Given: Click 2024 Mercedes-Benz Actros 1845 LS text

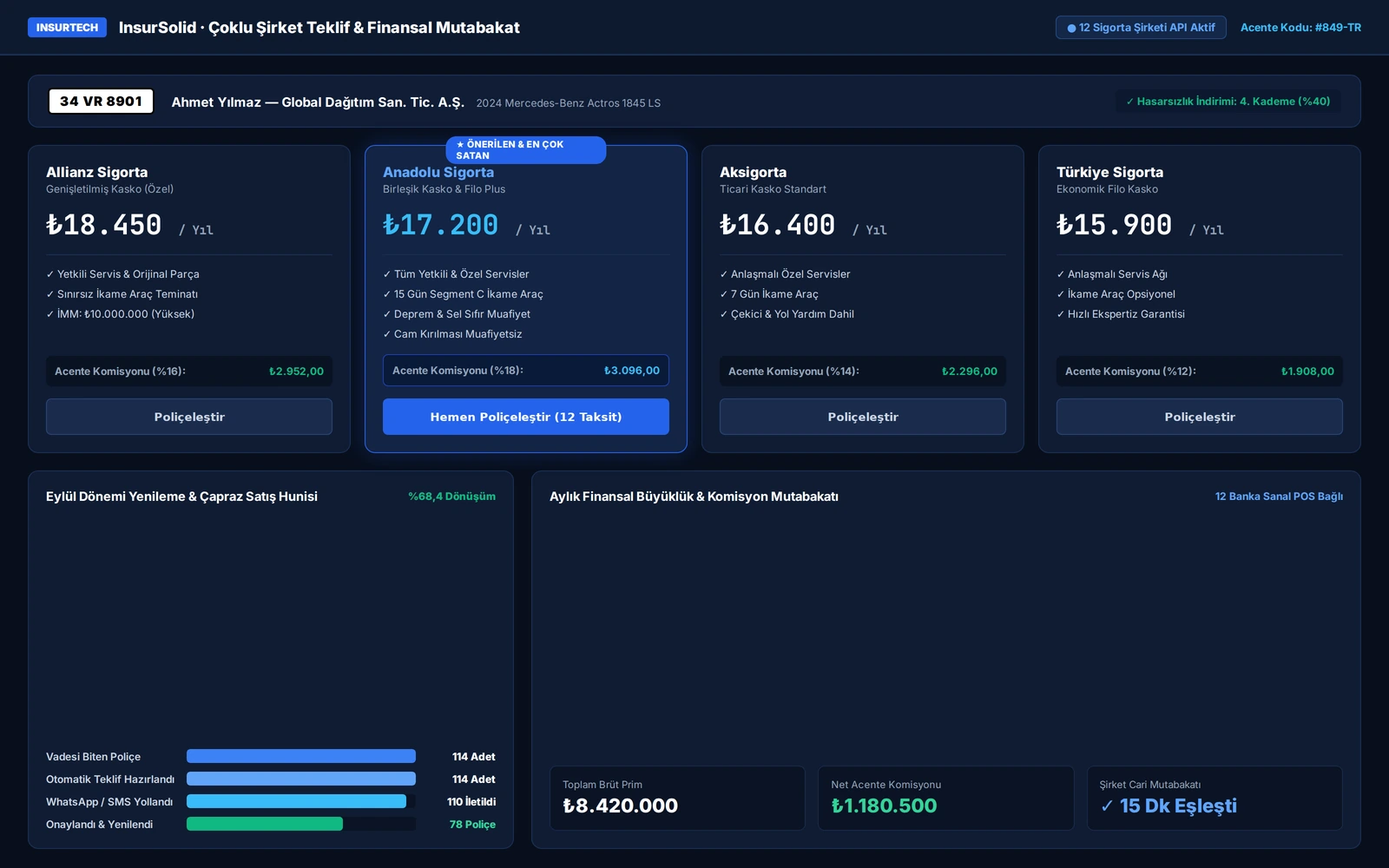Looking at the screenshot, I should tap(569, 103).
